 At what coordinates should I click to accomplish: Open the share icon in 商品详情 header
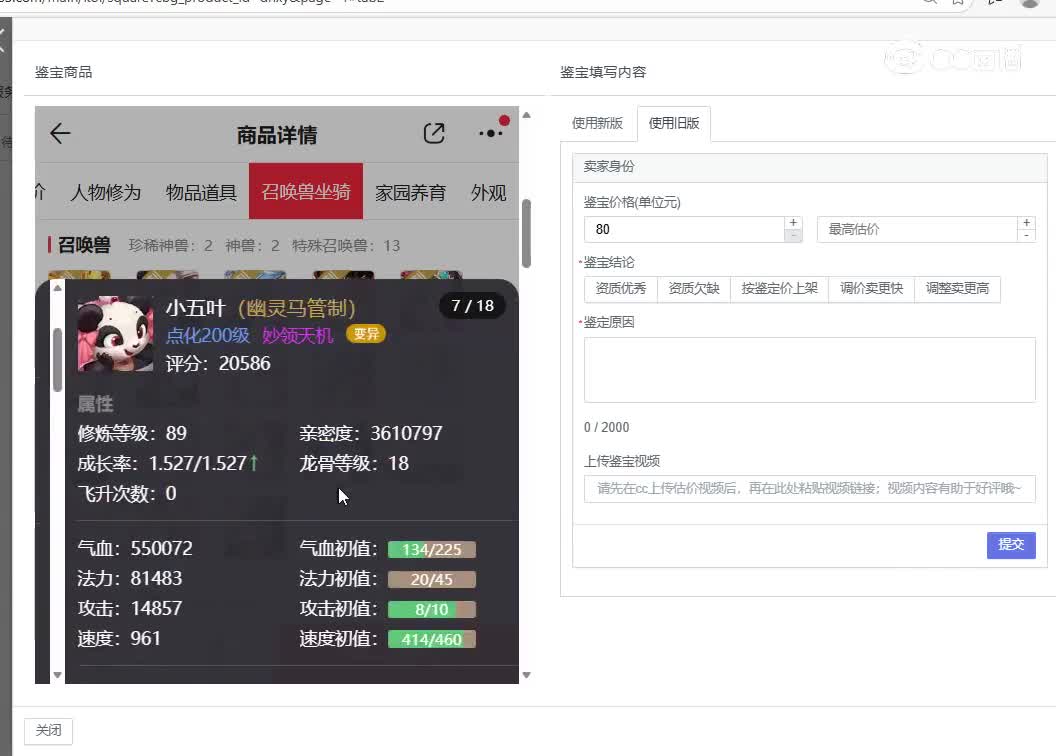(x=434, y=133)
